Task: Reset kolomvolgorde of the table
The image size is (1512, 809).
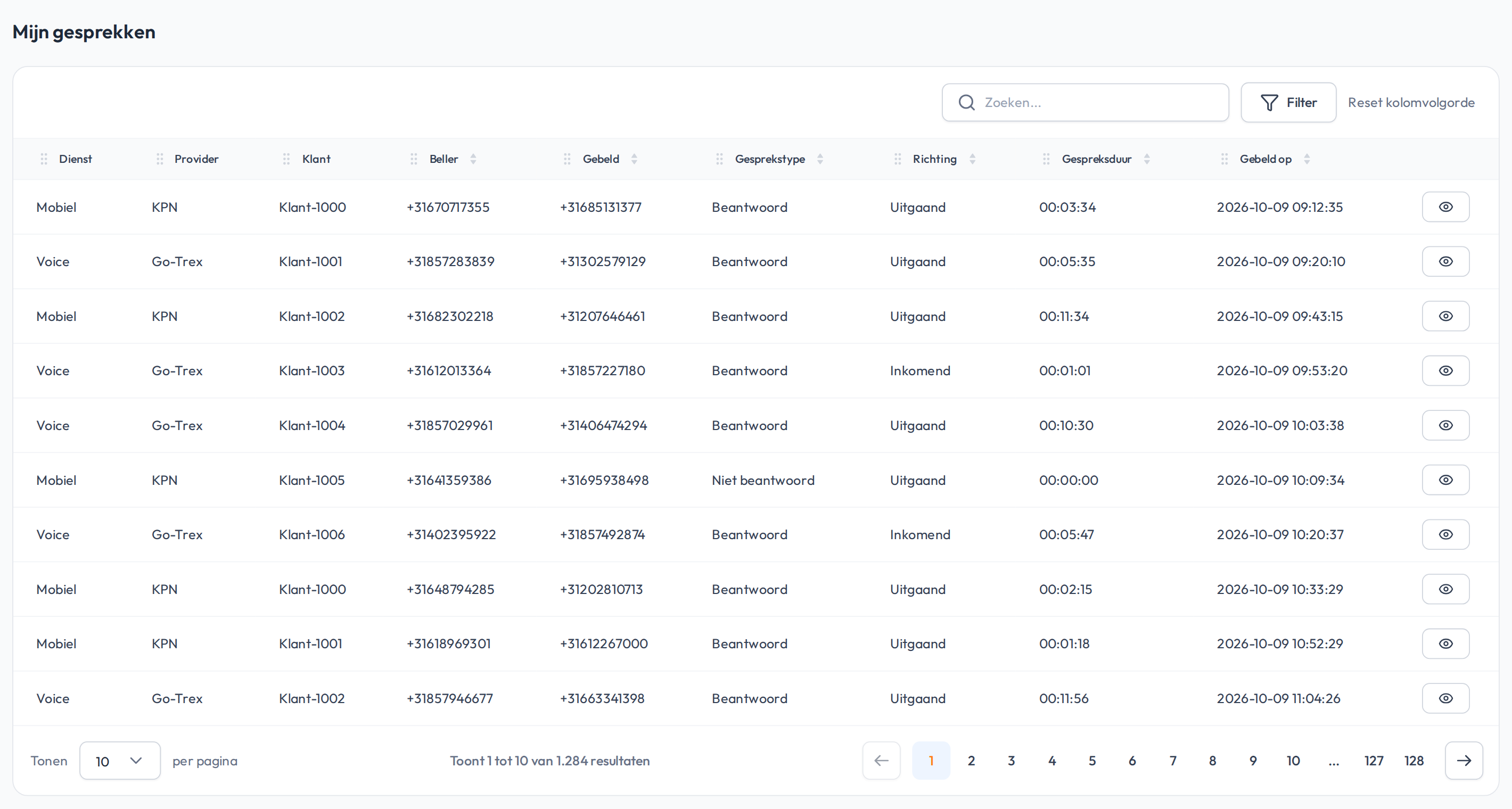Action: (1411, 103)
